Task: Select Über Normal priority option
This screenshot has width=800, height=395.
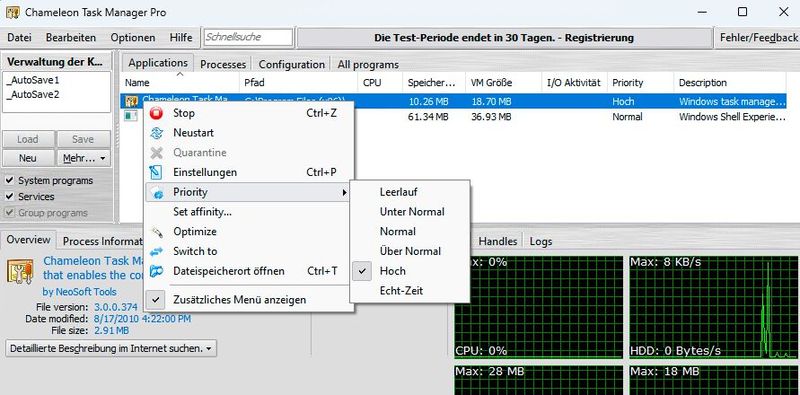Action: 410,252
